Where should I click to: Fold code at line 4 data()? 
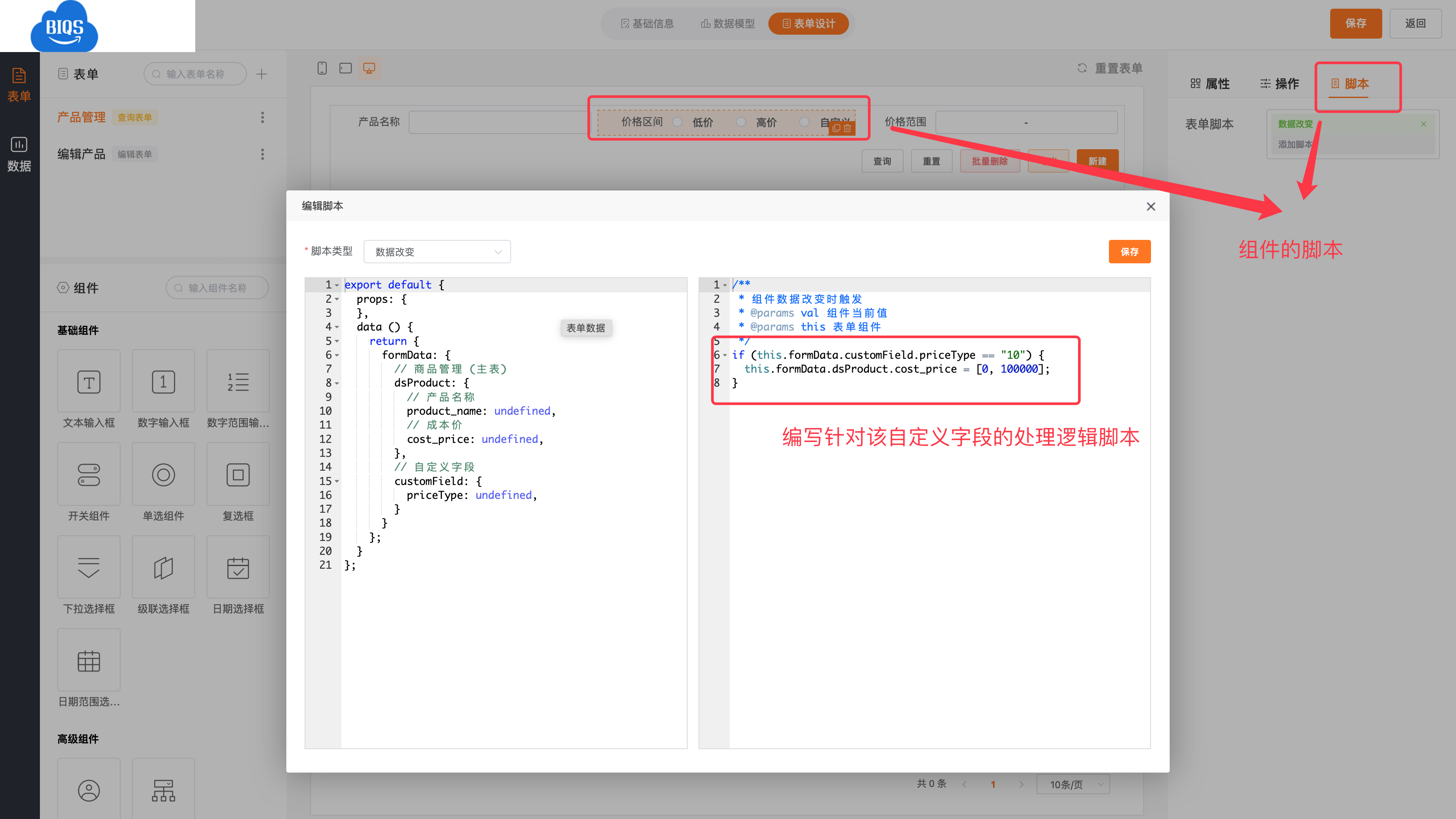pos(337,327)
